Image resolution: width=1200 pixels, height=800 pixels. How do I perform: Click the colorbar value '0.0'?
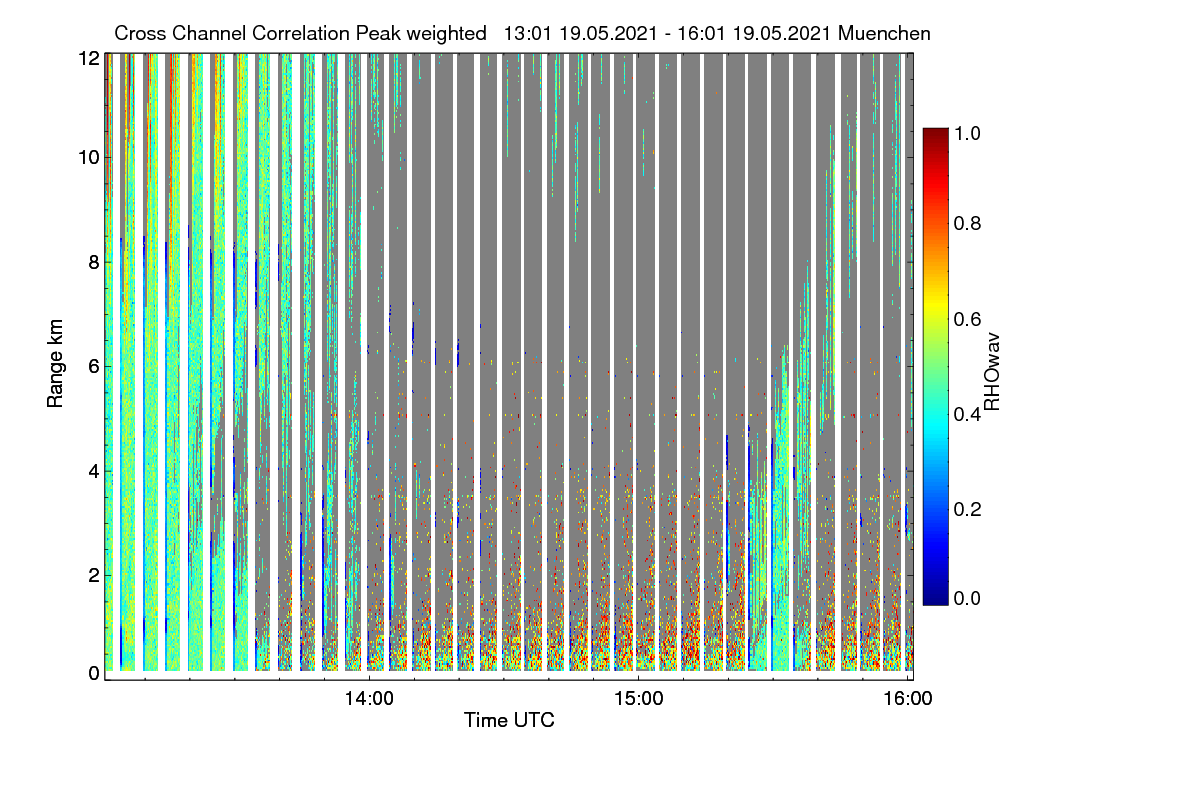pos(969,598)
